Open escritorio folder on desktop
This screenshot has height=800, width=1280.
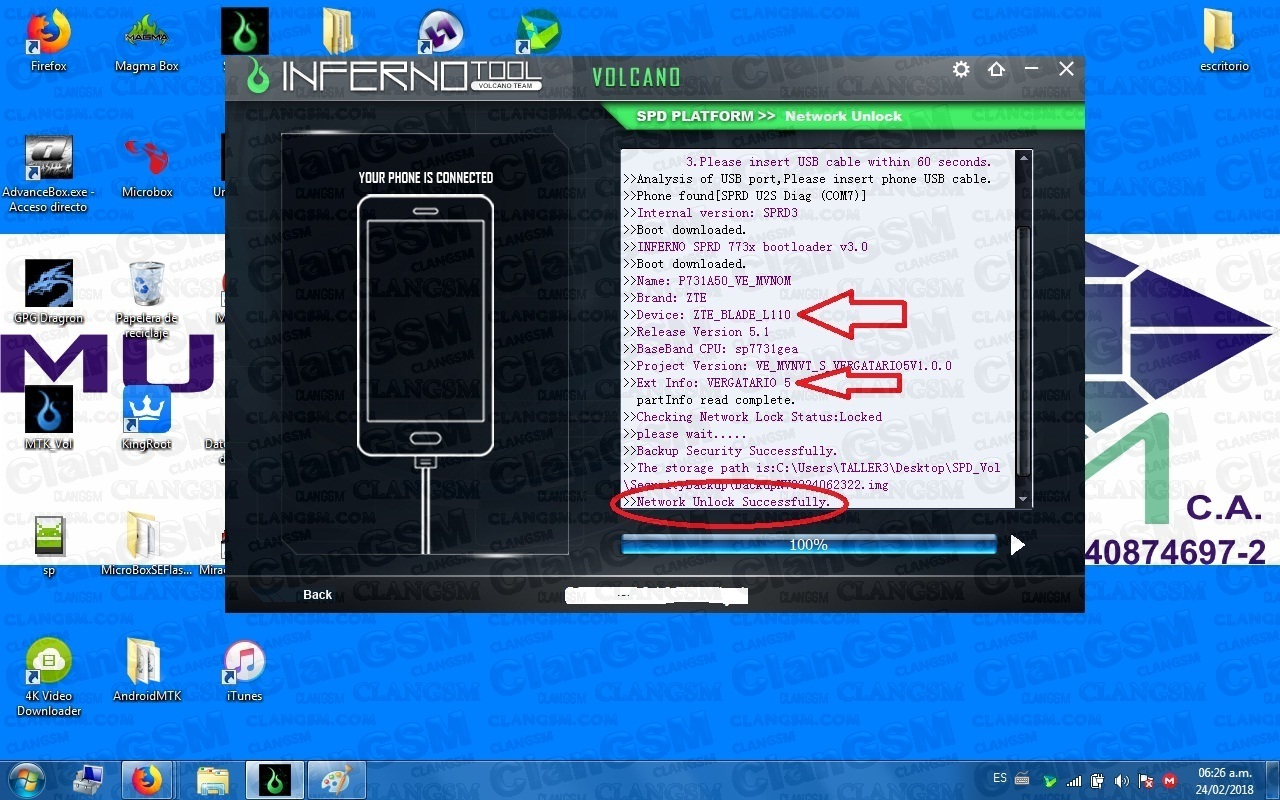pos(1224,41)
